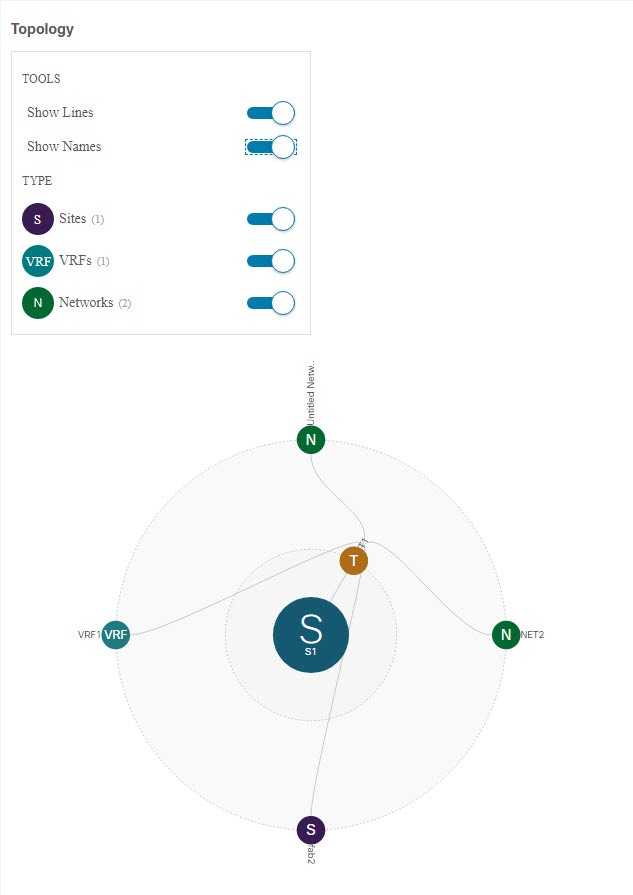This screenshot has width=633, height=895.
Task: Click the Topology heading
Action: (x=42, y=29)
